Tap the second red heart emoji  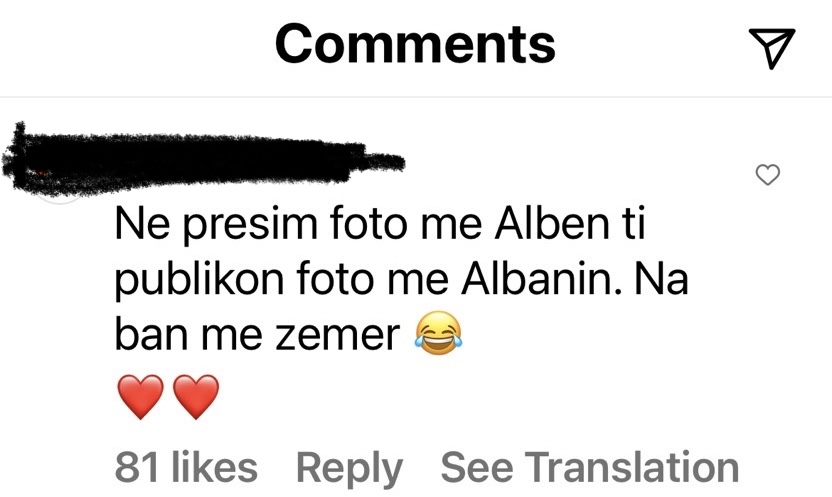pos(196,397)
